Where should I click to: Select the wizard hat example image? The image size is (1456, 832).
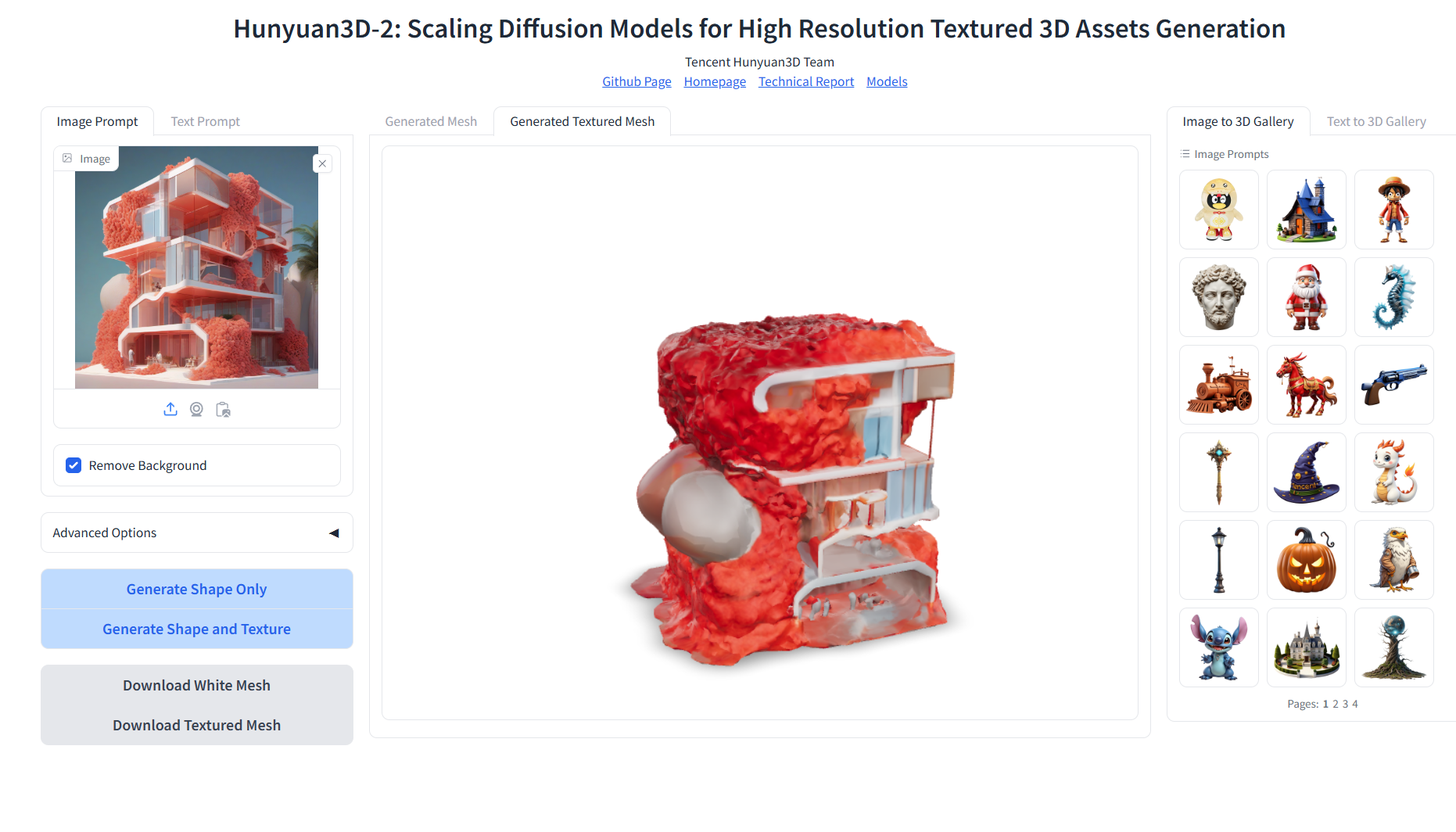[1306, 472]
